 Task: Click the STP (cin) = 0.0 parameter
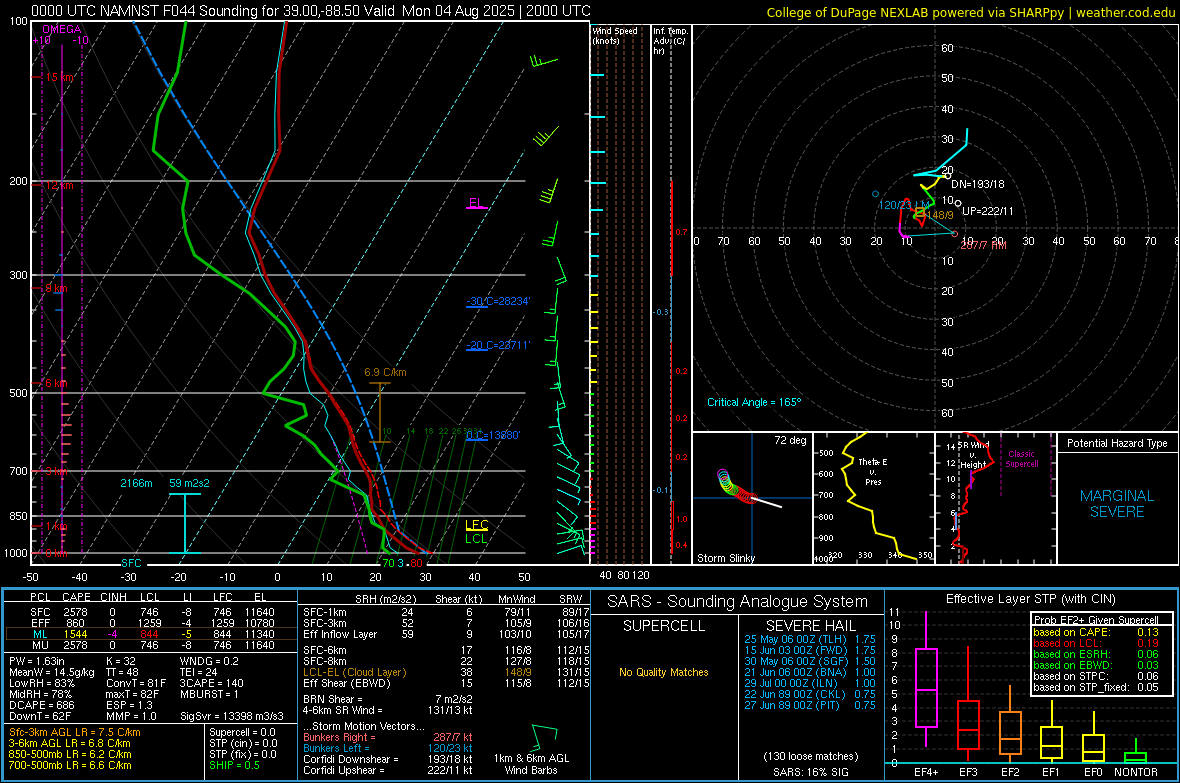[x=242, y=743]
